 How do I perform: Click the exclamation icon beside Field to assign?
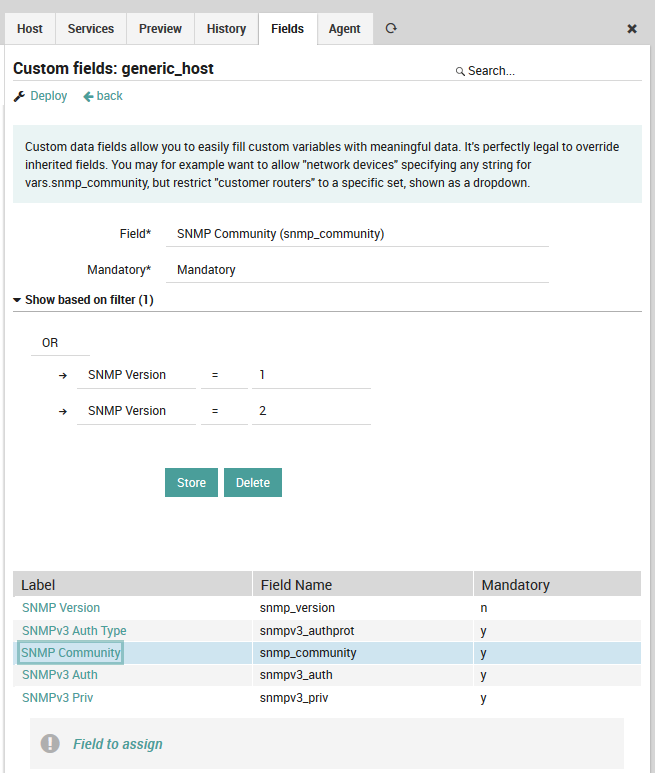point(50,744)
